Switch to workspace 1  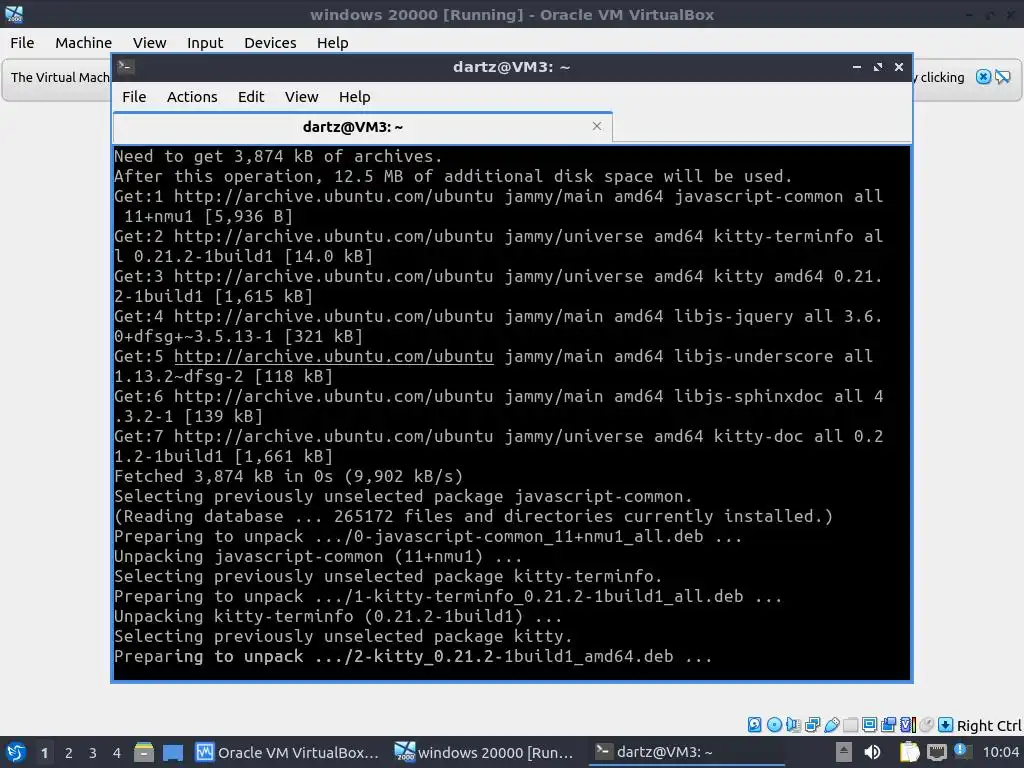[44, 753]
